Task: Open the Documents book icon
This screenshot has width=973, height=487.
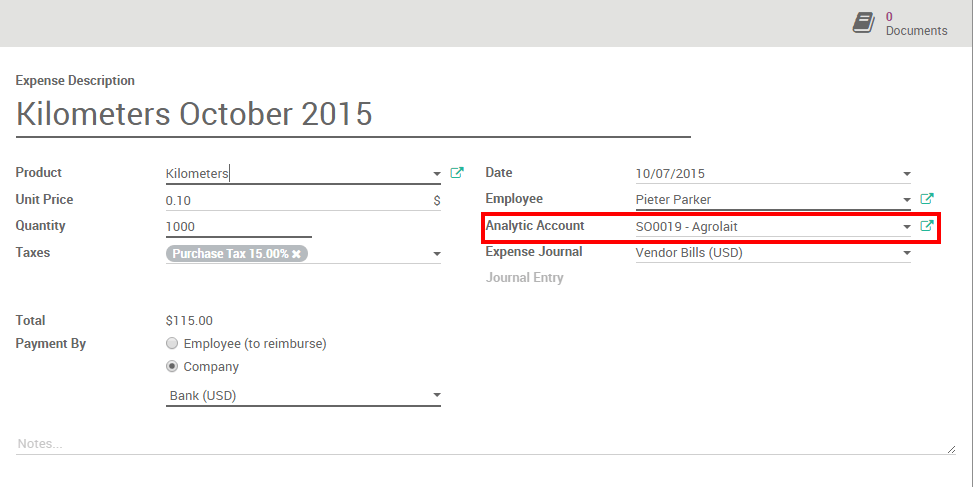Action: pos(864,23)
